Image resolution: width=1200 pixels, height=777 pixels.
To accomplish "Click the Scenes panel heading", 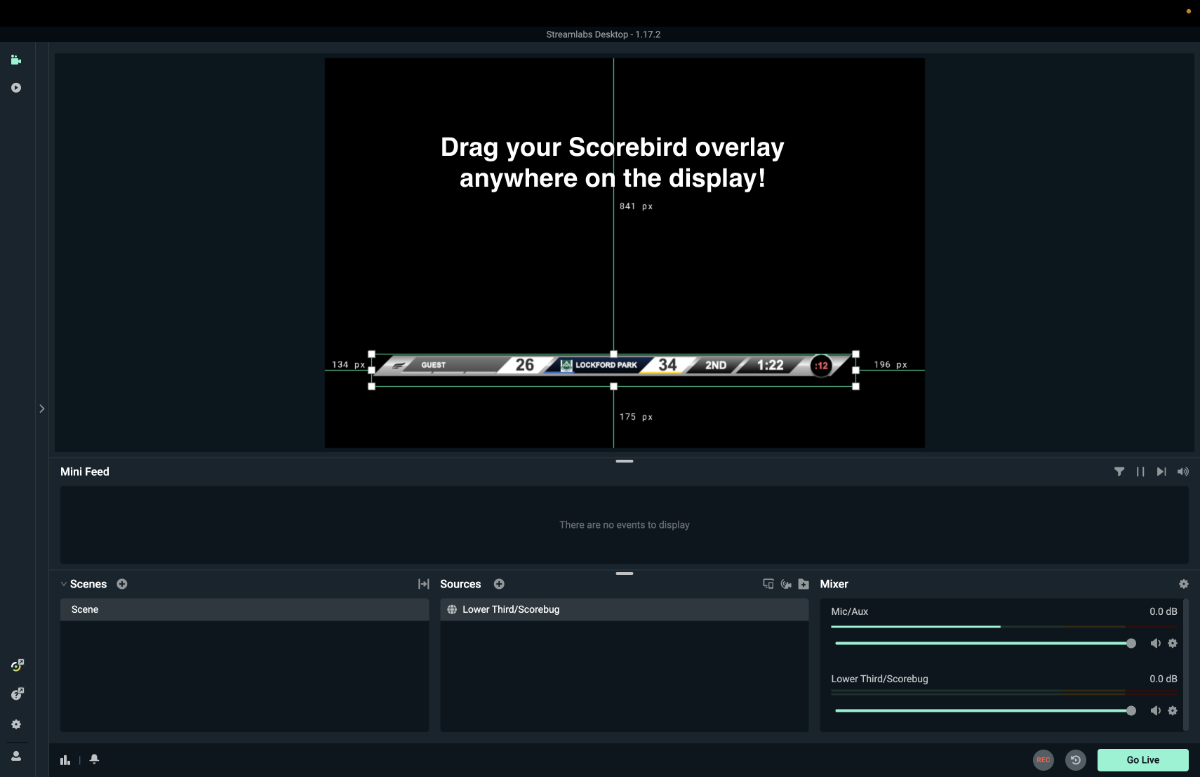I will point(89,584).
